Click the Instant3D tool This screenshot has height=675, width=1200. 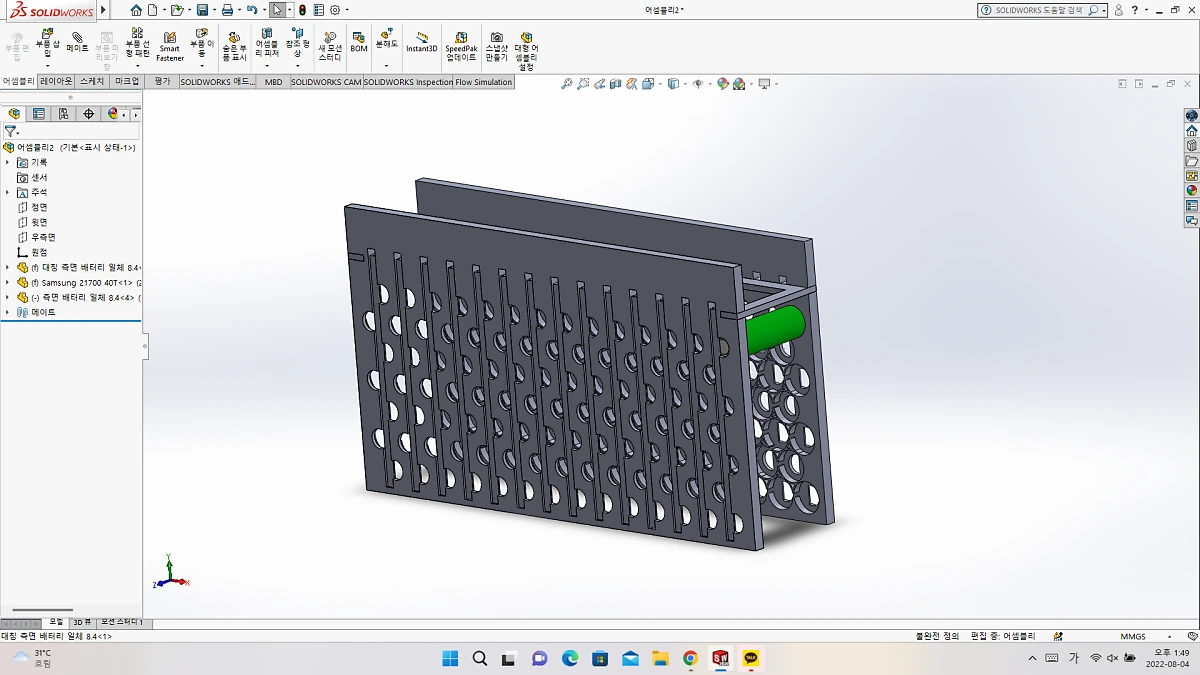coord(421,42)
